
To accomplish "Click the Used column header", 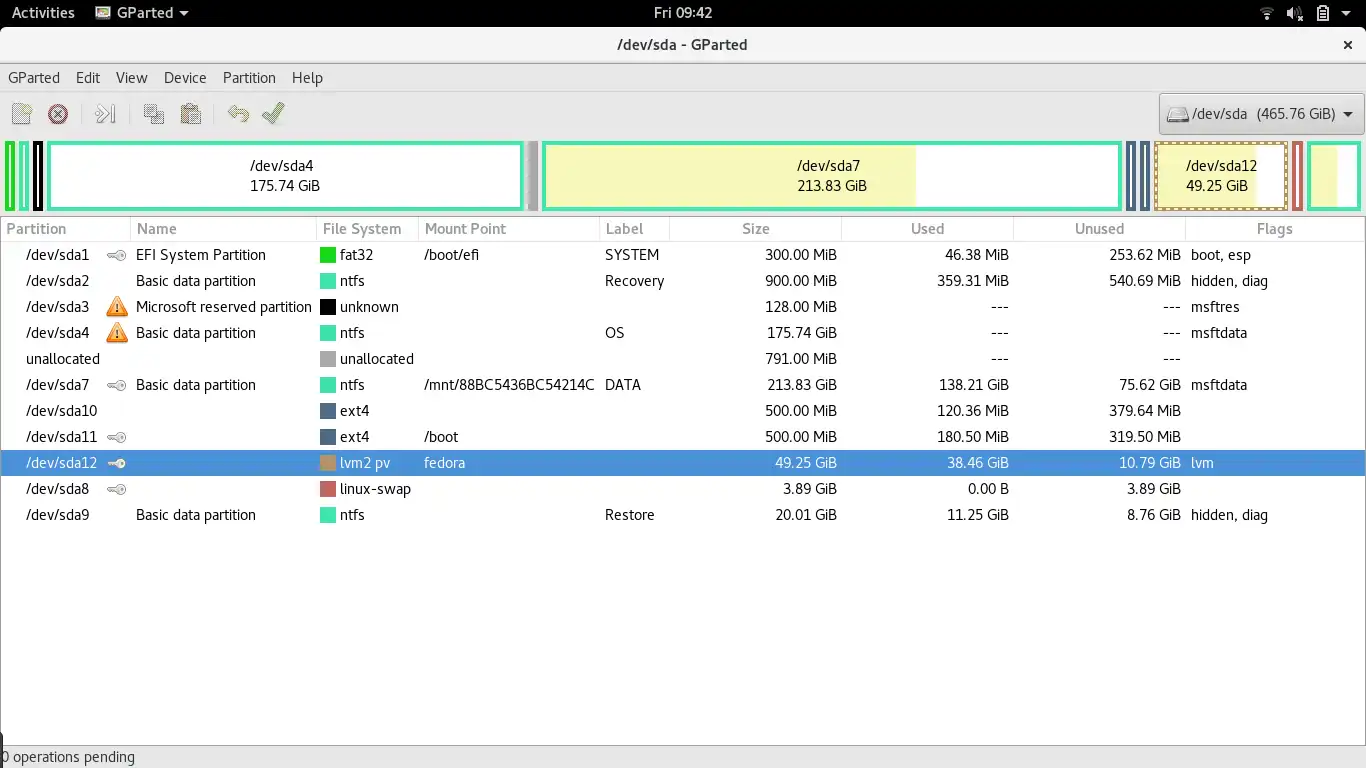I will click(x=928, y=229).
